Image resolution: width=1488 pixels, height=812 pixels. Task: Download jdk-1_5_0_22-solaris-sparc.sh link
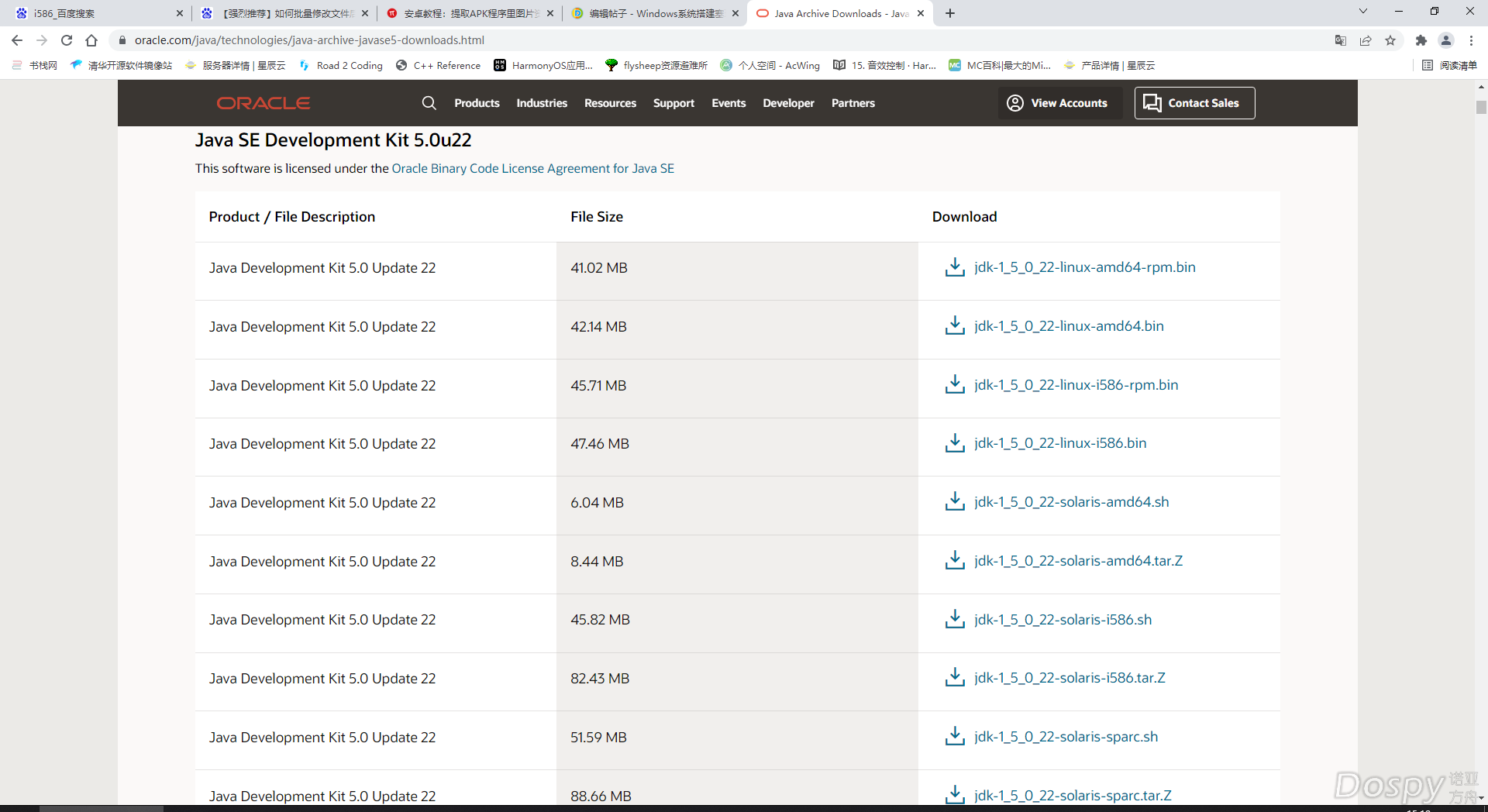(1066, 736)
